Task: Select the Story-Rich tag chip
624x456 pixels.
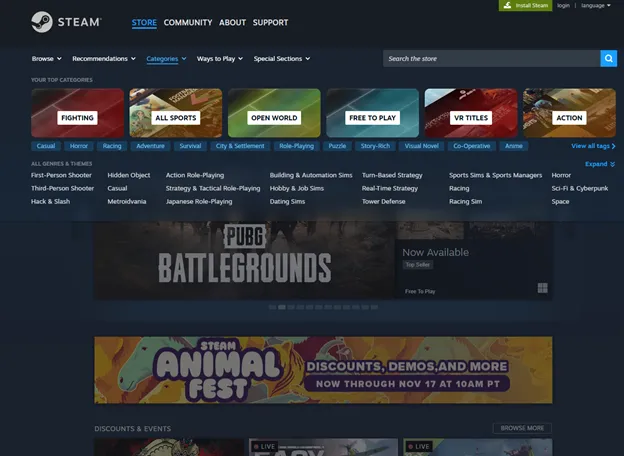Action: [x=375, y=146]
